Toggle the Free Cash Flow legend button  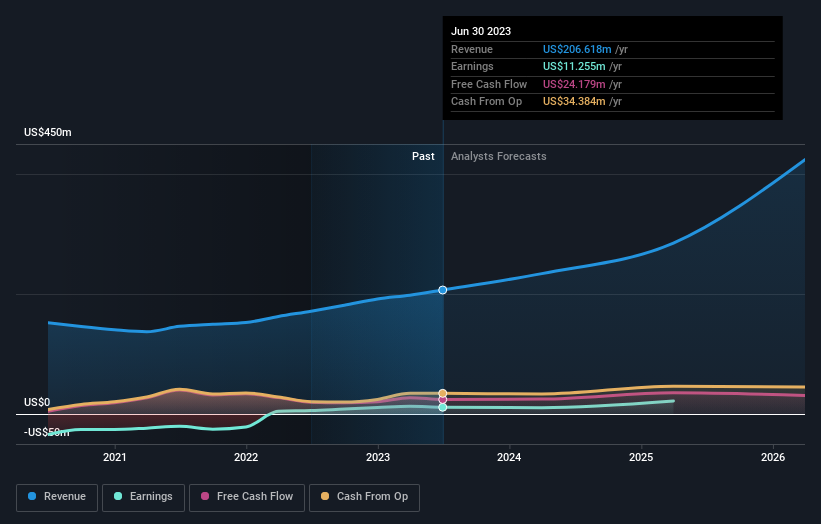[x=247, y=497]
